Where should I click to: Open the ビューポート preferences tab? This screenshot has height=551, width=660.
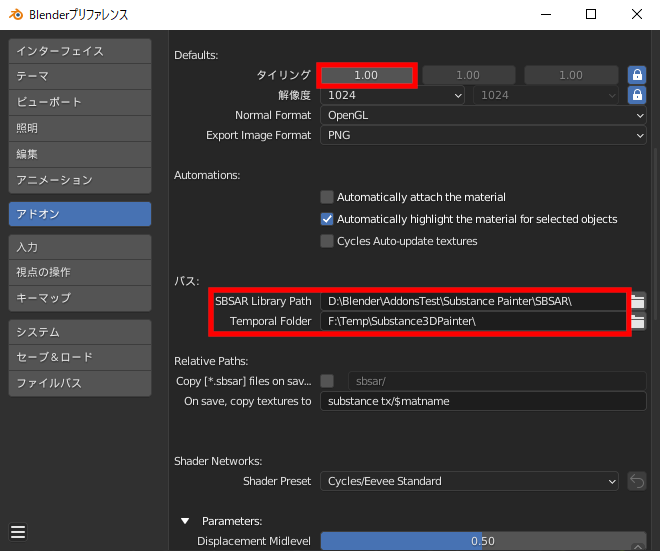tap(80, 103)
